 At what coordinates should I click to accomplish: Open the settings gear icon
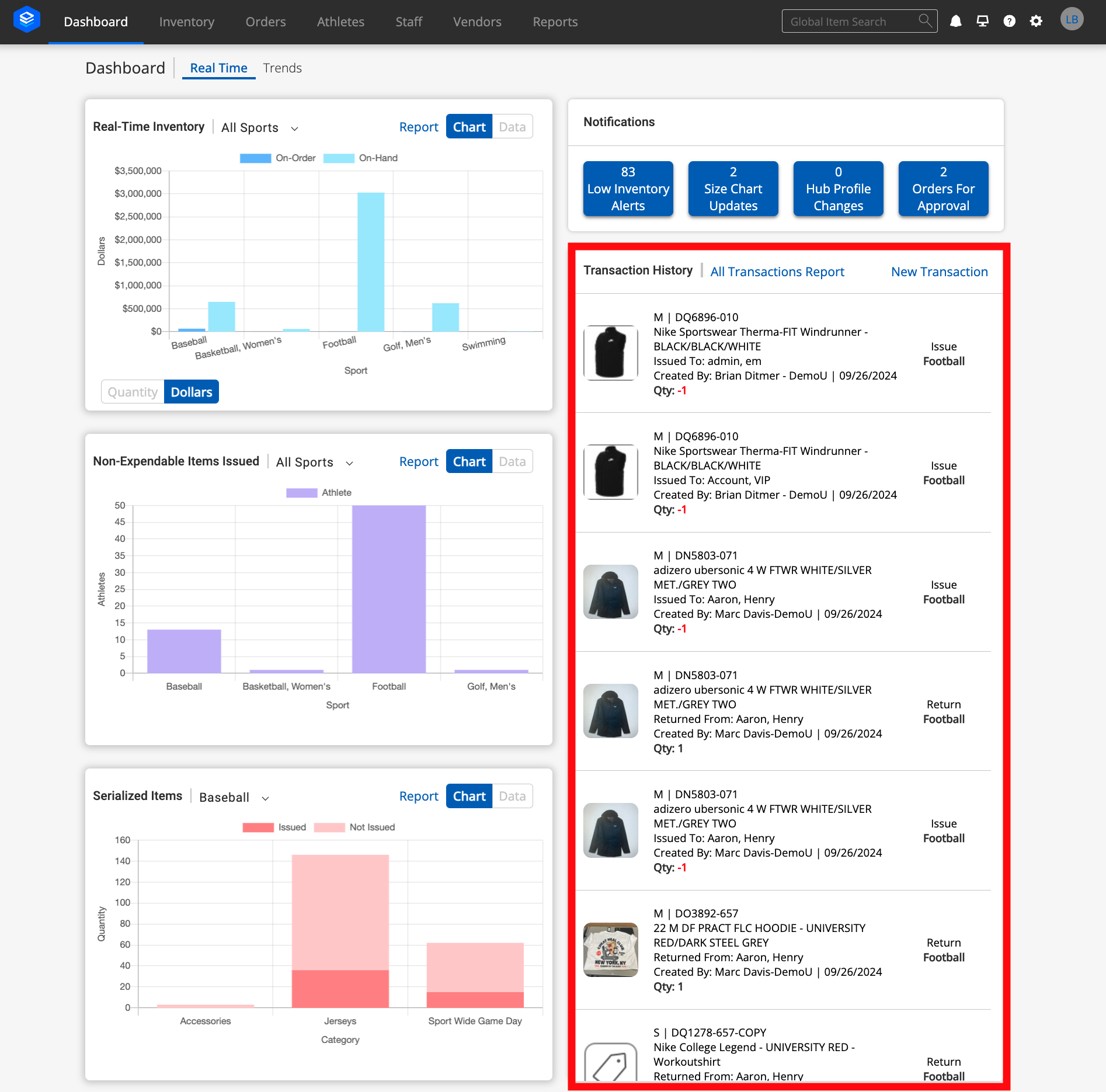(1036, 22)
